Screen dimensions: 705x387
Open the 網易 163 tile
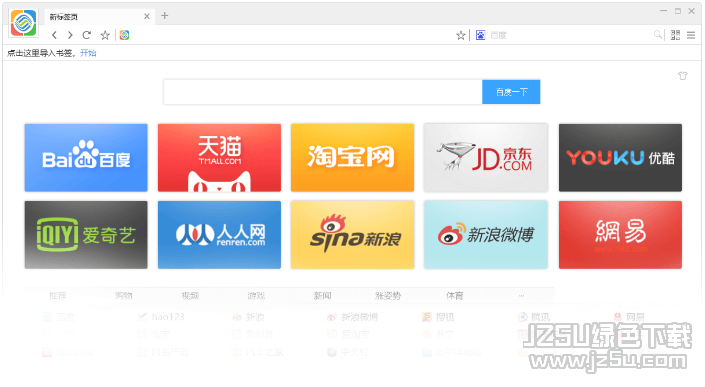point(620,235)
